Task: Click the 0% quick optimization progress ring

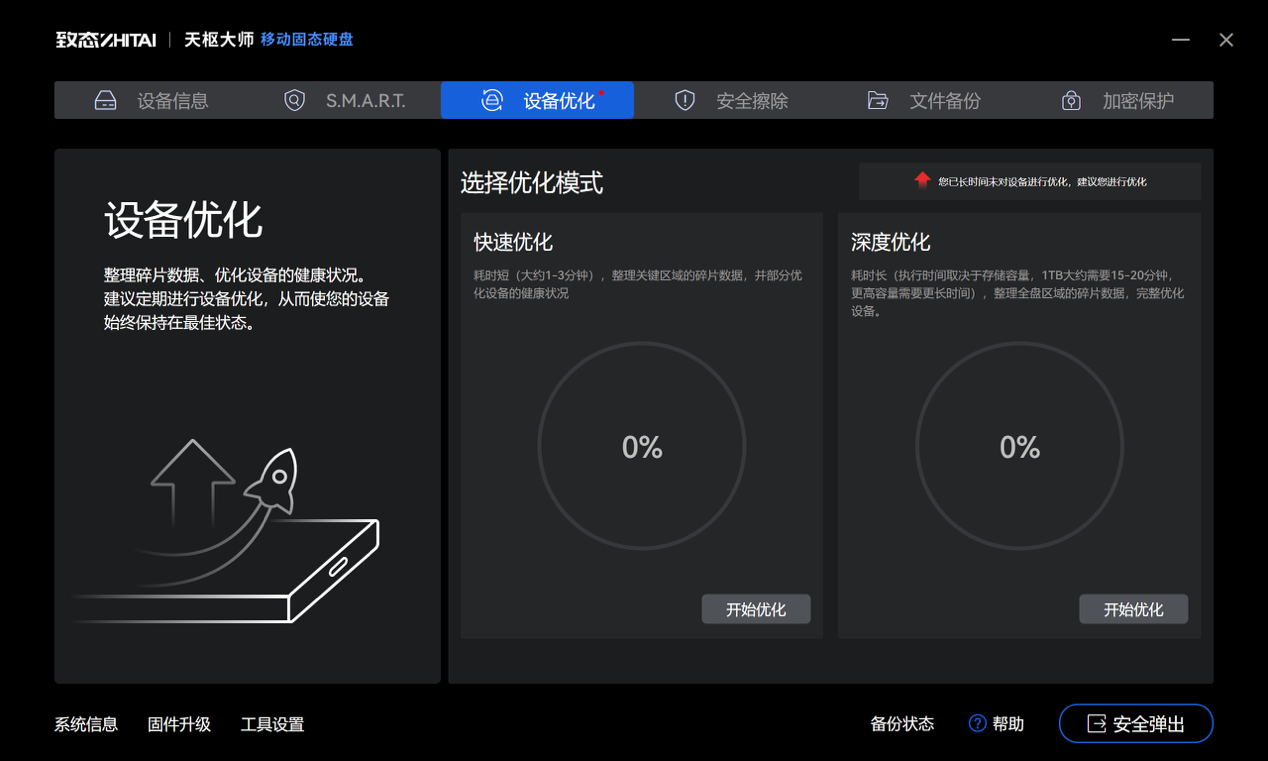Action: coord(641,447)
